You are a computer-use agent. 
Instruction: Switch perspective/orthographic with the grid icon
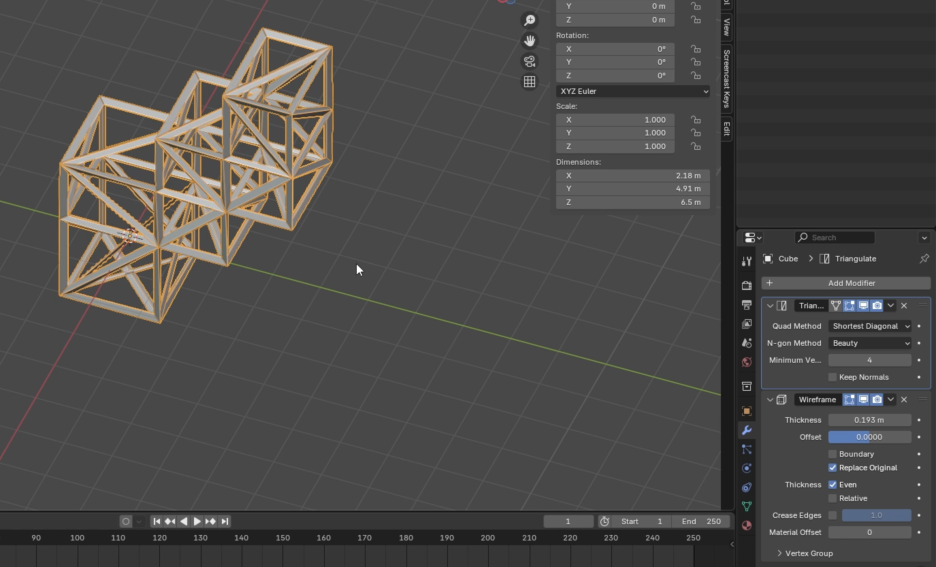(x=529, y=82)
